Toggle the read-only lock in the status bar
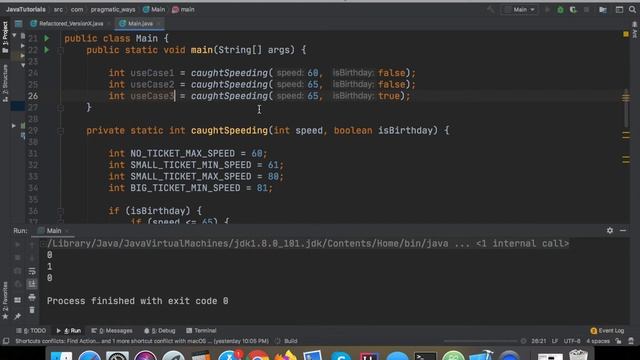640x360 pixels. point(619,341)
